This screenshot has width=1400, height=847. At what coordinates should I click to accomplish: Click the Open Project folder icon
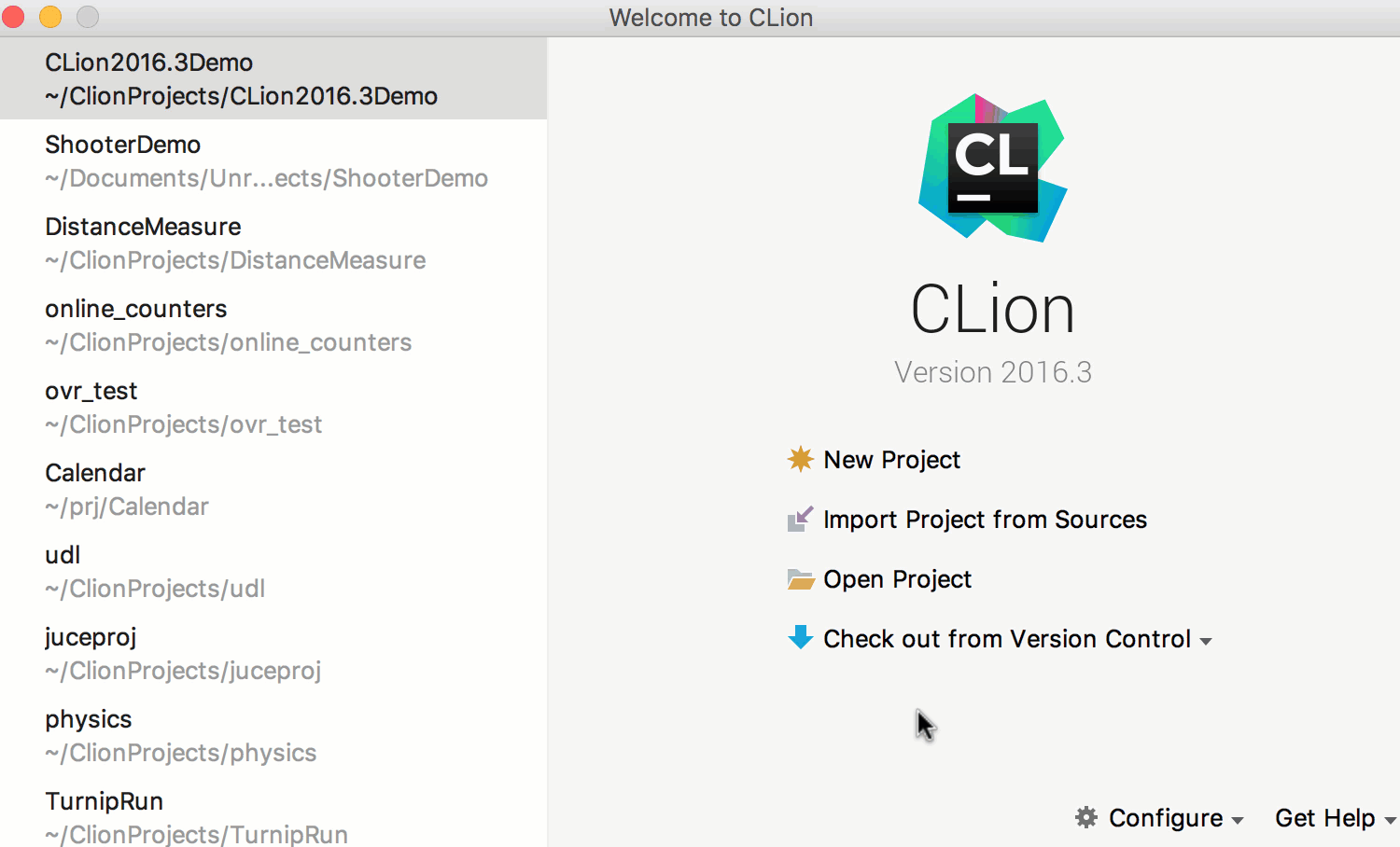801,578
